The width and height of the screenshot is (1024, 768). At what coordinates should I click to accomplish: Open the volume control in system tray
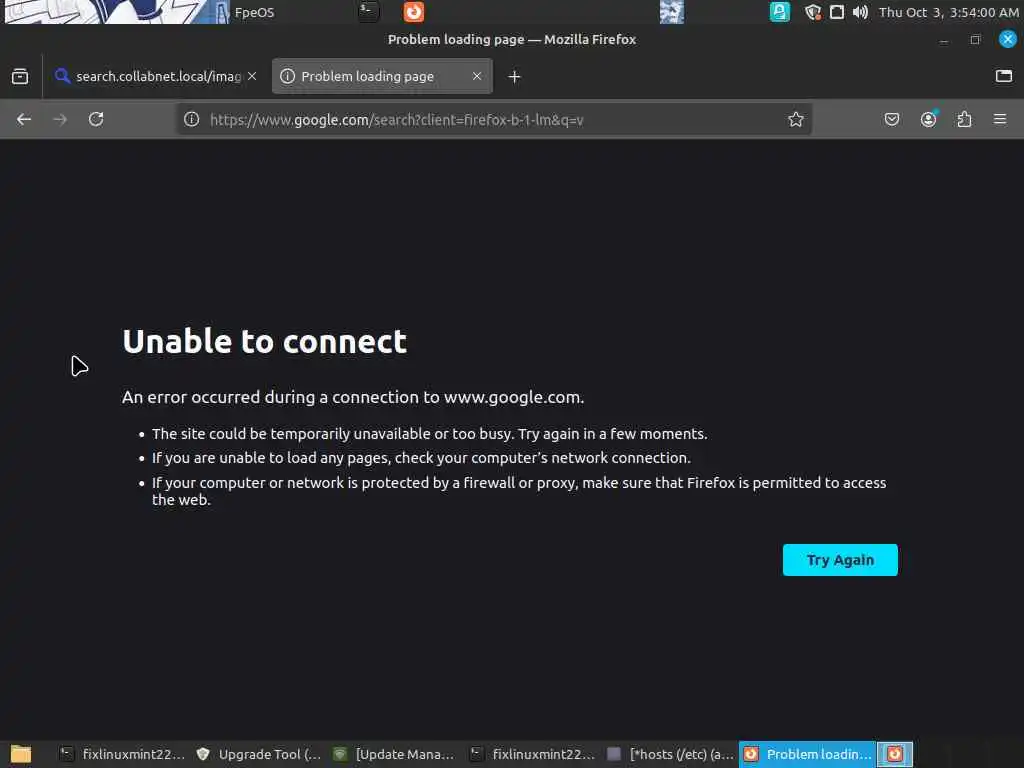(860, 12)
